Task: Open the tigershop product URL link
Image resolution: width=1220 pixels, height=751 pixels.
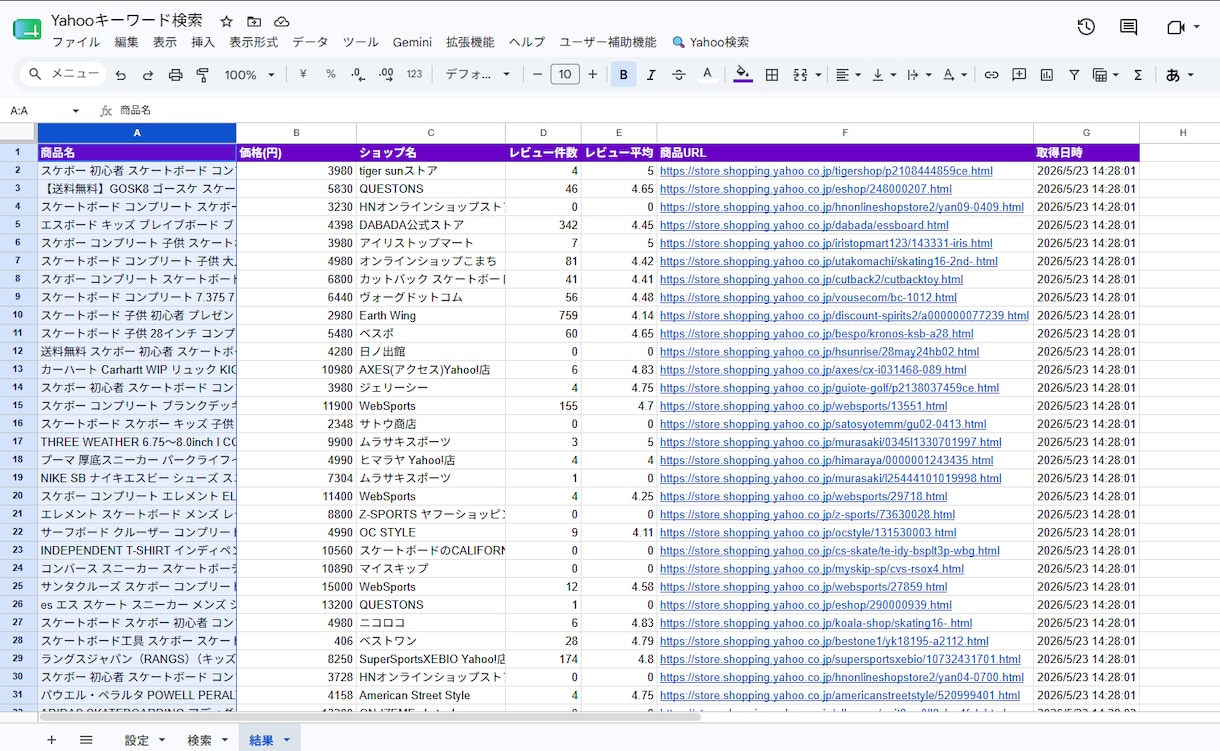Action: (826, 171)
